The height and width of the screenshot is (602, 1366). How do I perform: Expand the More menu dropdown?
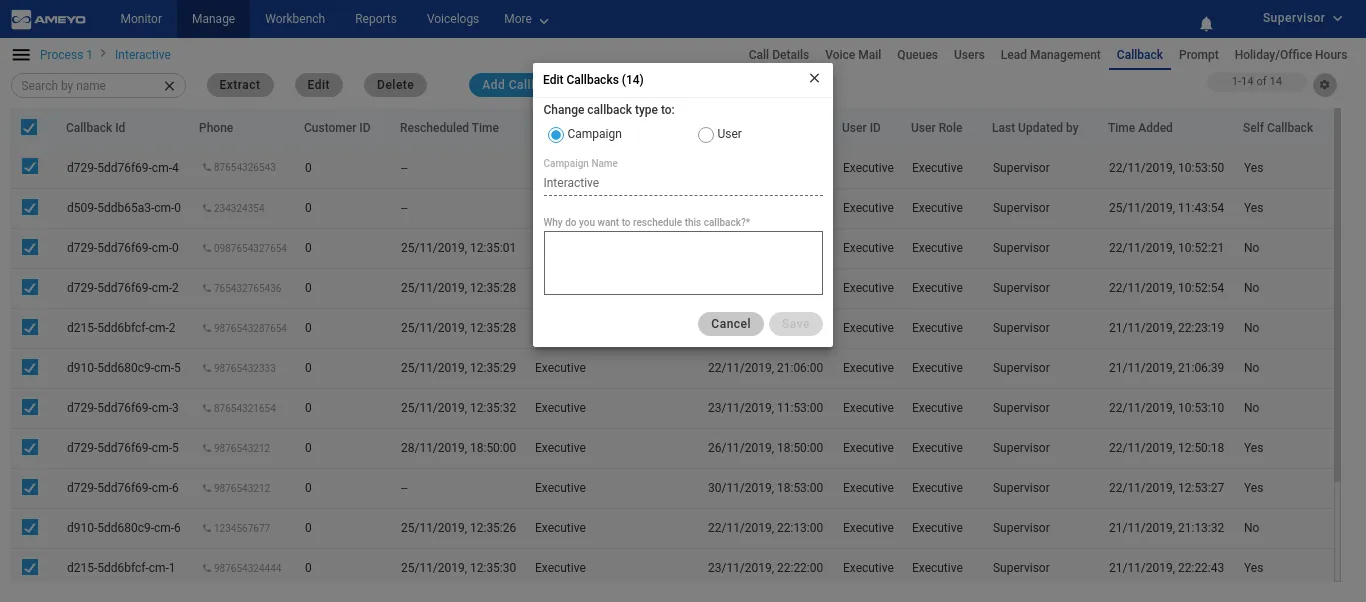[x=526, y=19]
